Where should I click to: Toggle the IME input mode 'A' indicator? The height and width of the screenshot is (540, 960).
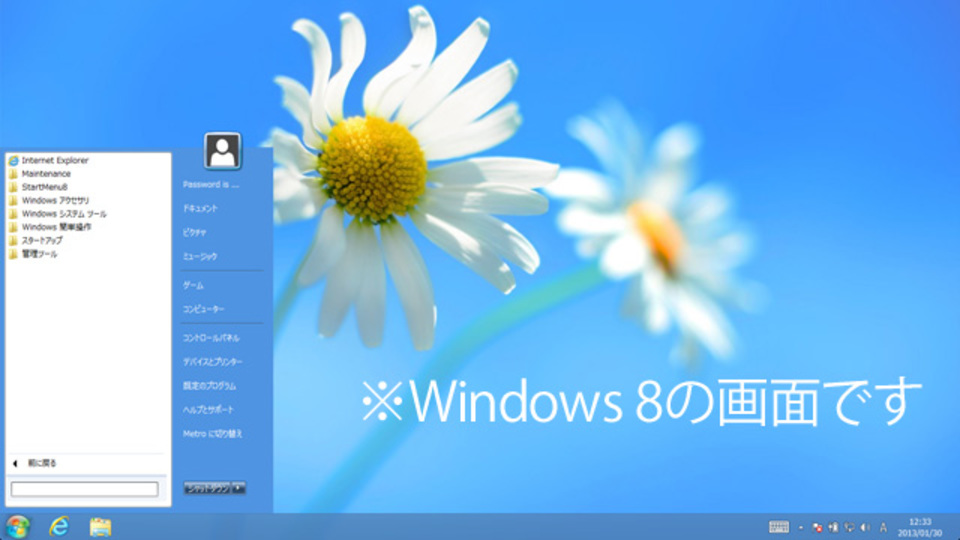click(x=883, y=527)
